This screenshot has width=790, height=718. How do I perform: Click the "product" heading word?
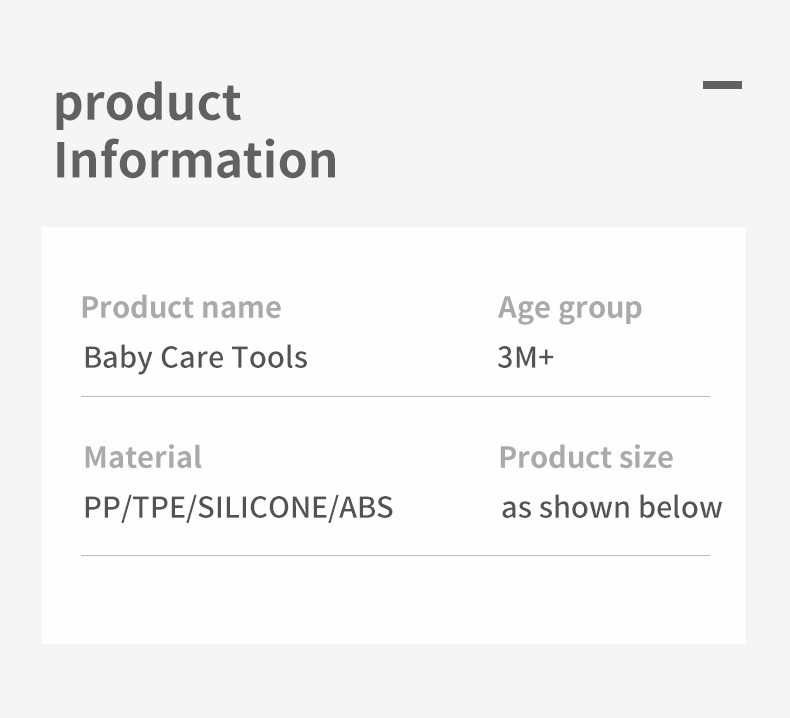tap(147, 103)
